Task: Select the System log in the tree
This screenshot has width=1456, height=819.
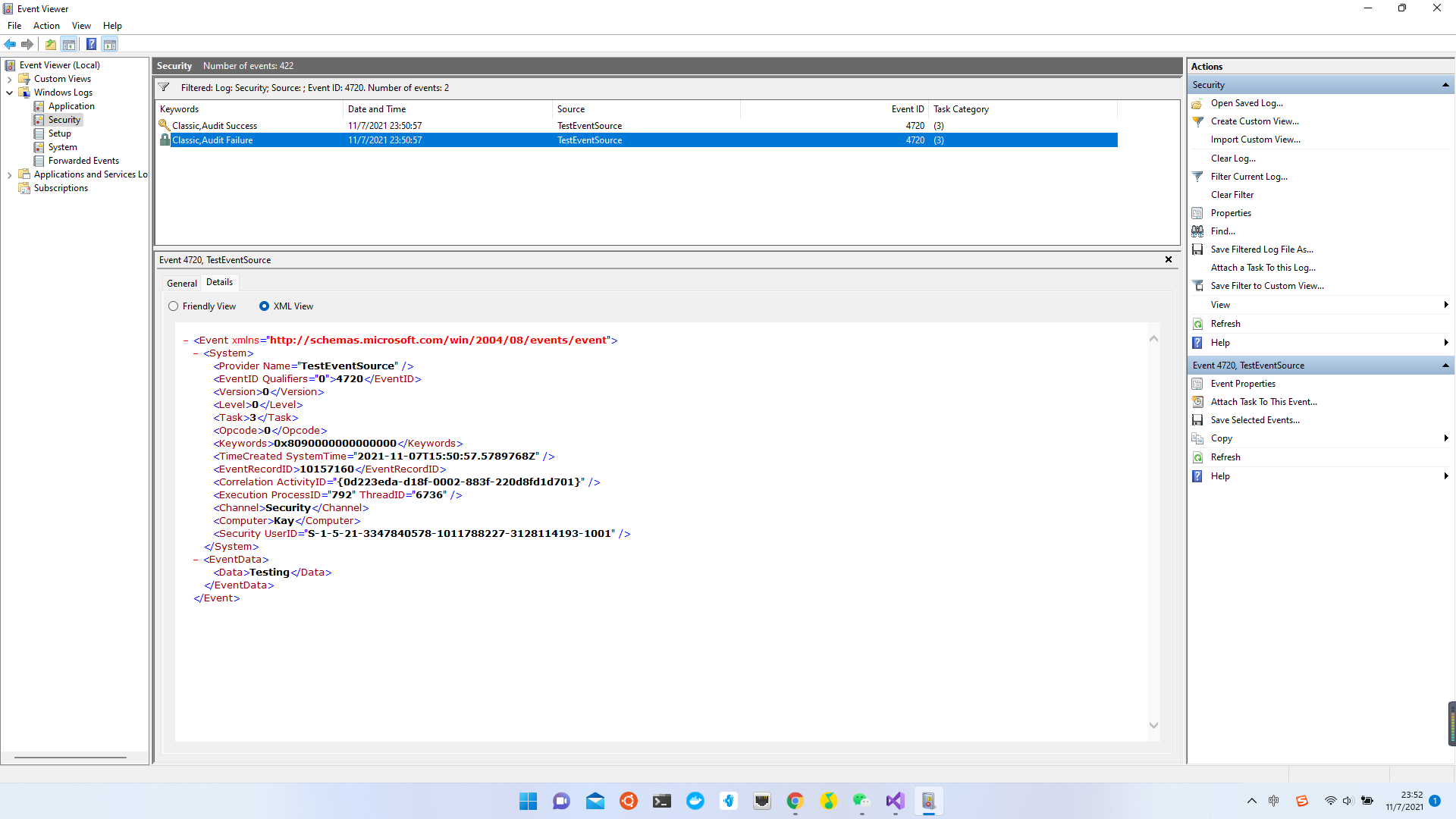Action: point(62,147)
